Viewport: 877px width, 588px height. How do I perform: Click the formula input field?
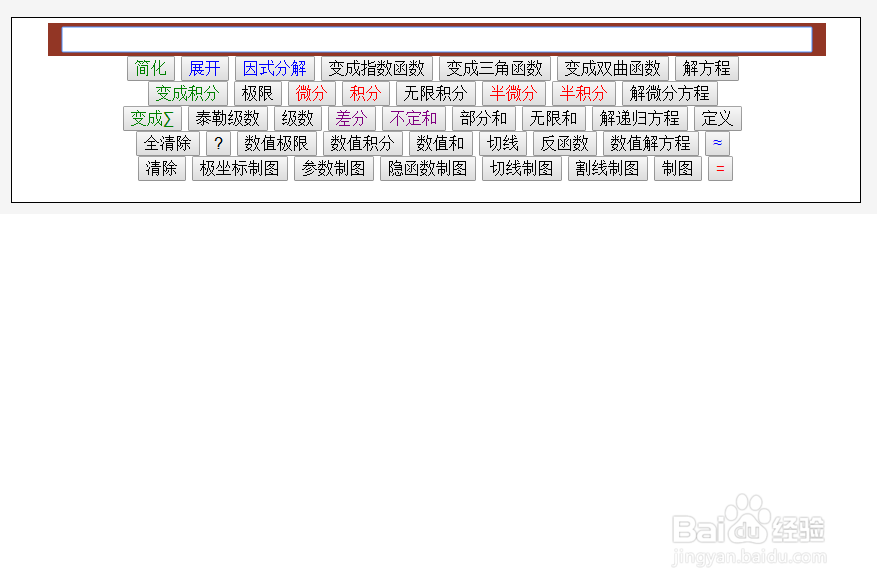click(436, 40)
